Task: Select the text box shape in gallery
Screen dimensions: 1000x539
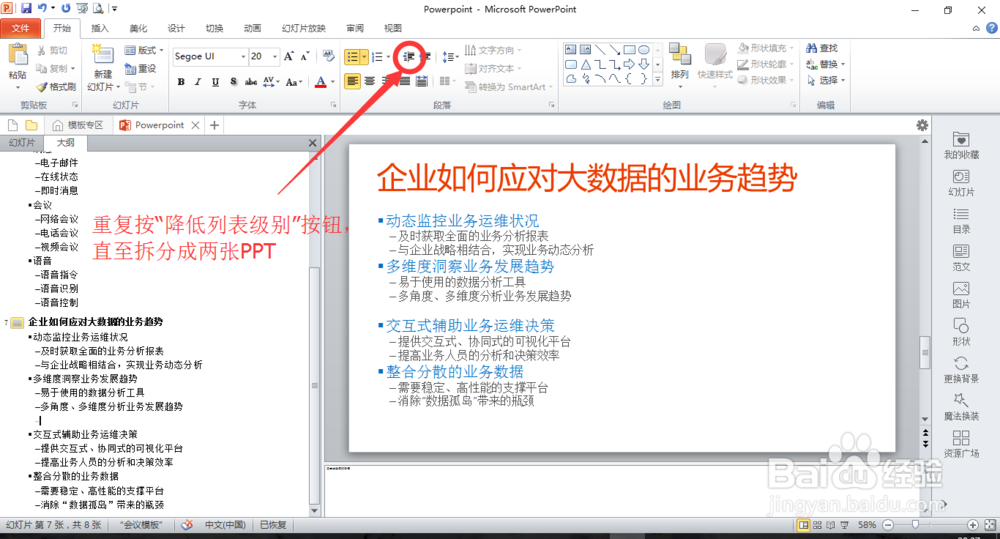Action: click(571, 50)
